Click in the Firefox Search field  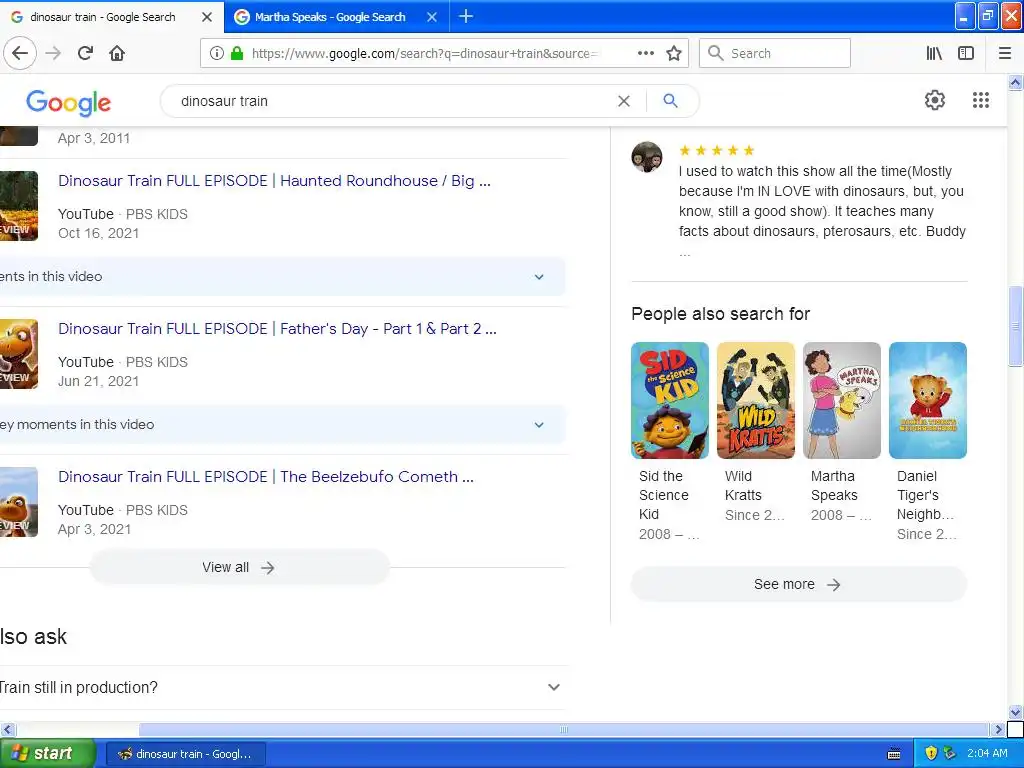point(775,53)
